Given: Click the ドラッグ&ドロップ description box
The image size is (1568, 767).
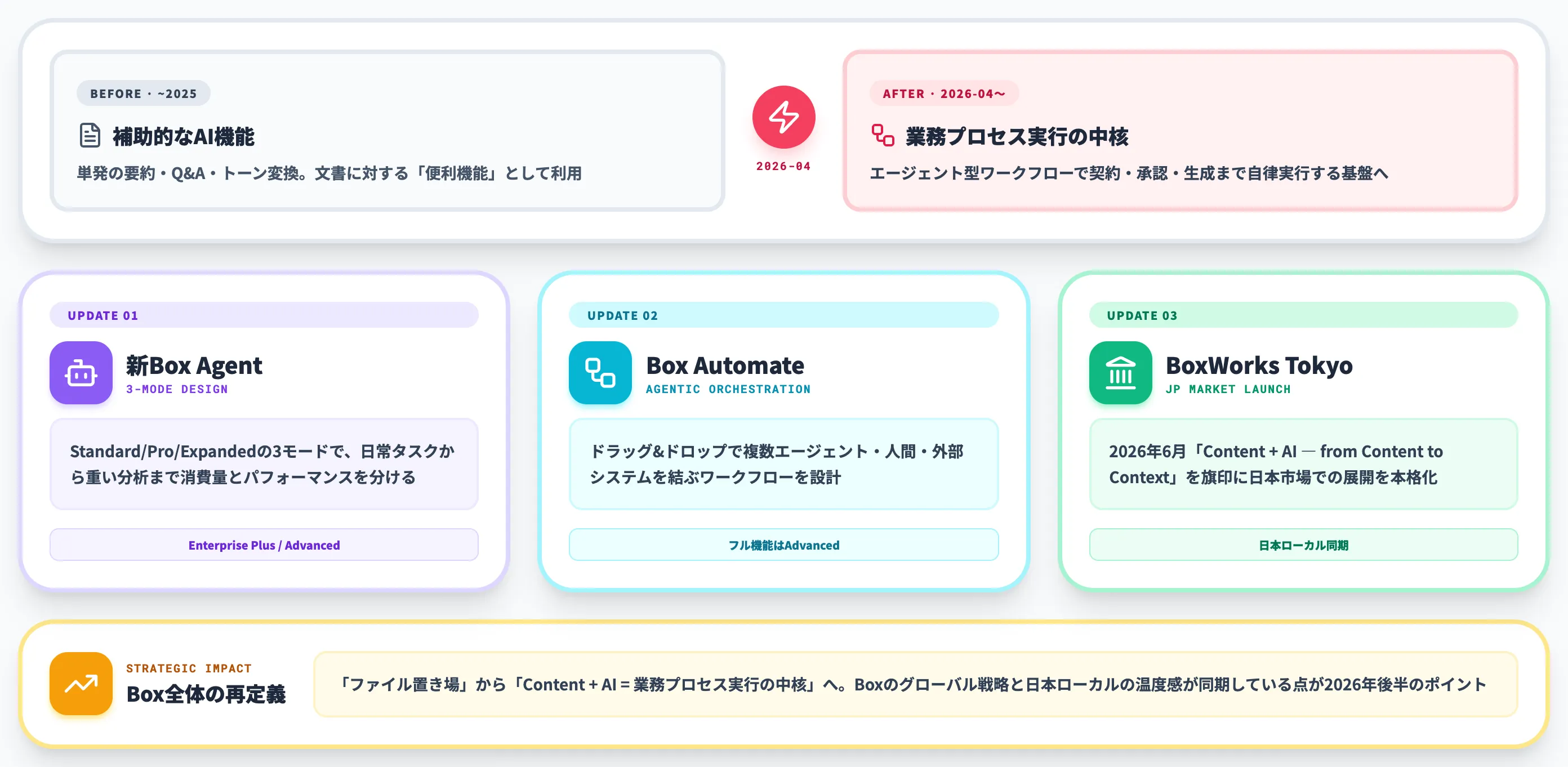Looking at the screenshot, I should coord(783,464).
